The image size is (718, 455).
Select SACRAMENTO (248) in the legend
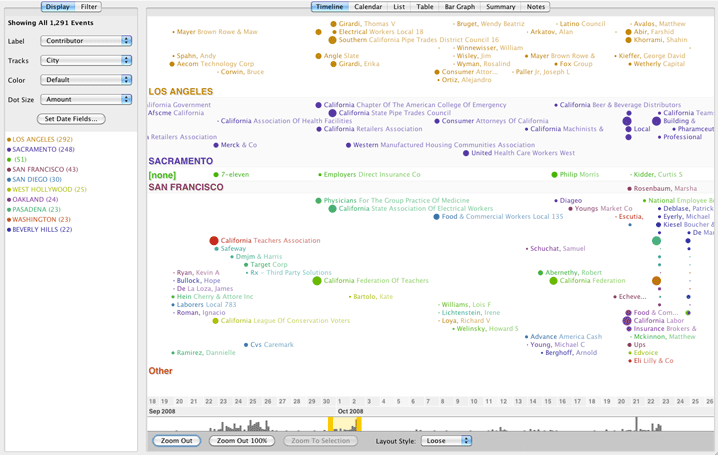coord(43,149)
